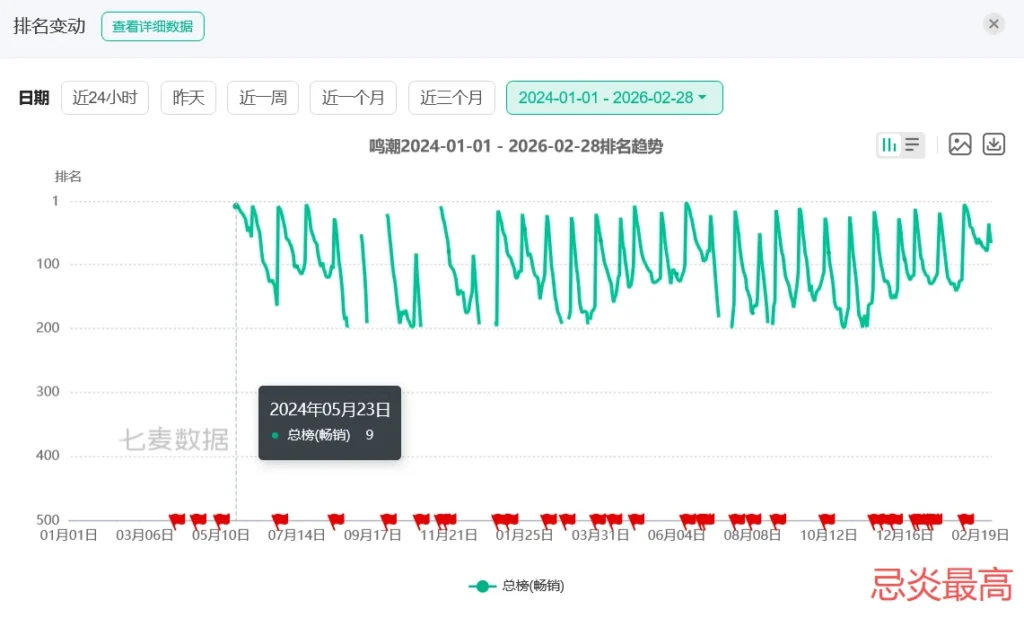Download chart data icon
Viewport: 1024px width, 618px height.
[x=994, y=145]
